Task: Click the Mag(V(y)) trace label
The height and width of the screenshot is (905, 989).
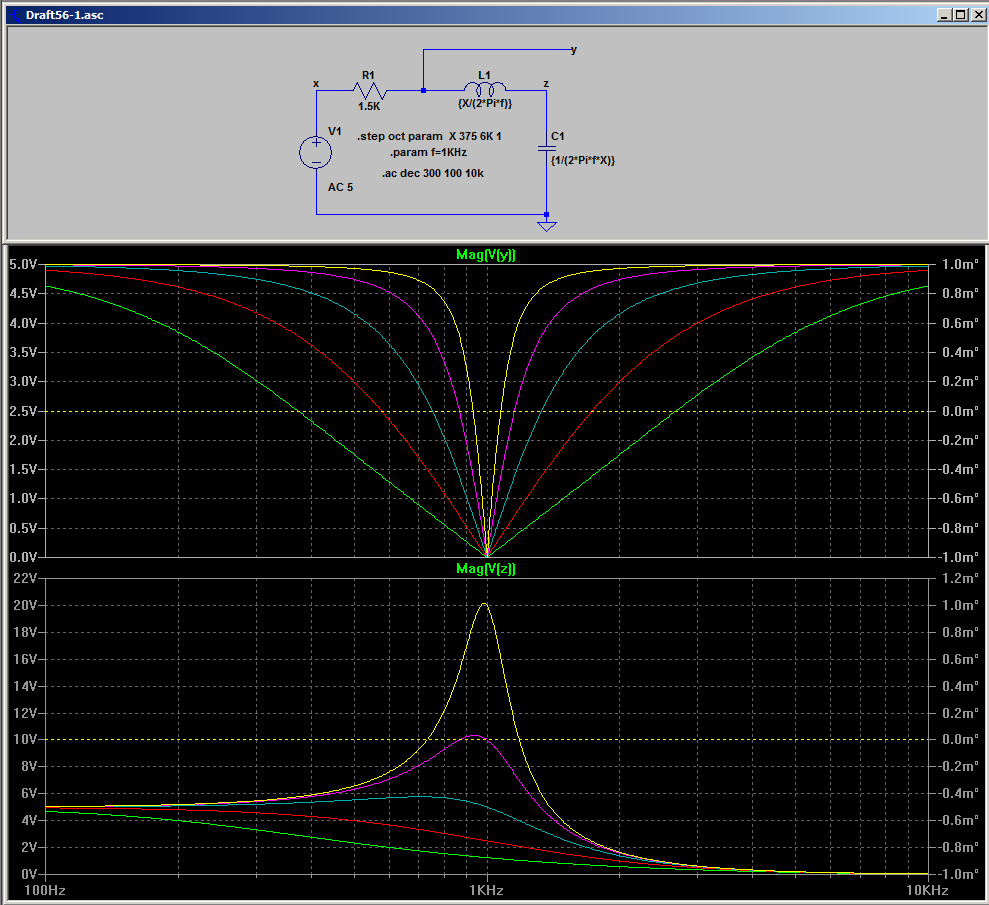Action: point(486,255)
